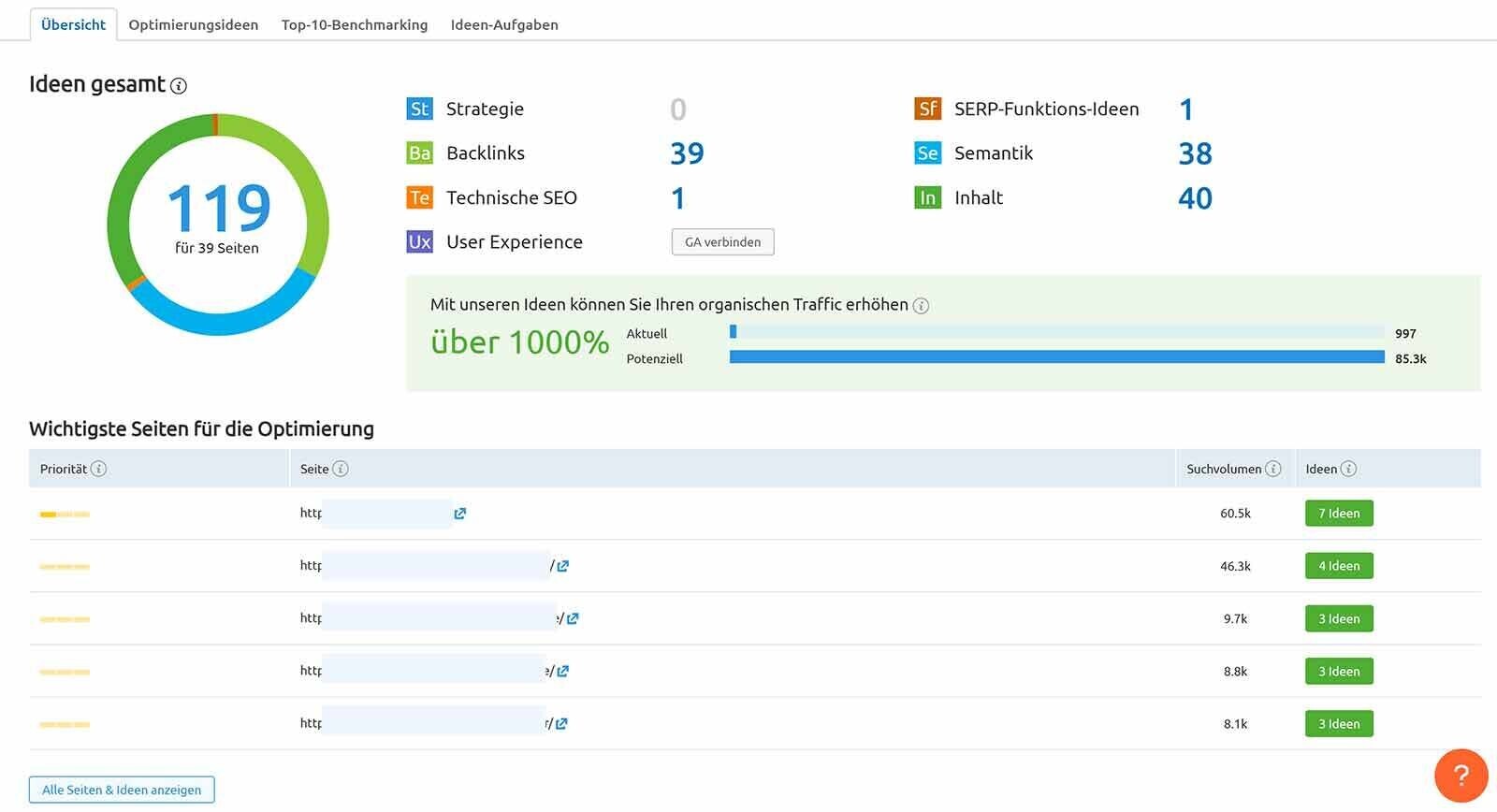This screenshot has height=812, width=1497.
Task: Open the Übersicht tab
Action: [x=73, y=24]
